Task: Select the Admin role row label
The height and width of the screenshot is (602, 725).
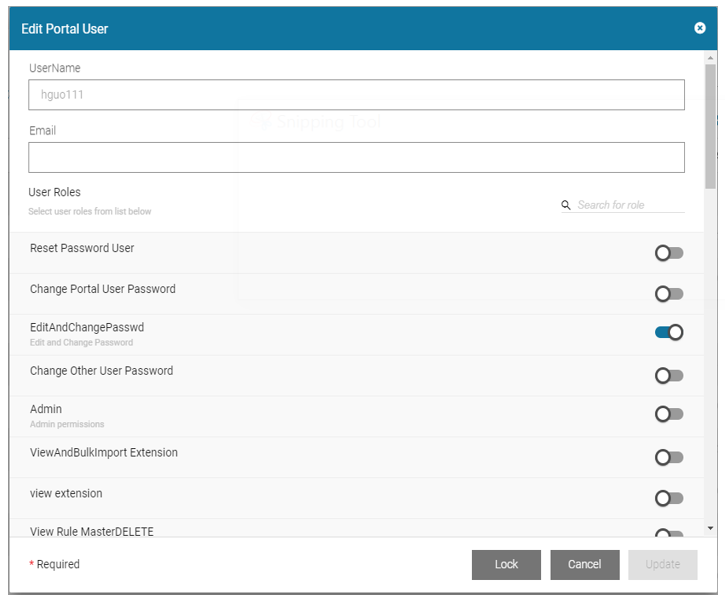Action: pyautogui.click(x=46, y=409)
